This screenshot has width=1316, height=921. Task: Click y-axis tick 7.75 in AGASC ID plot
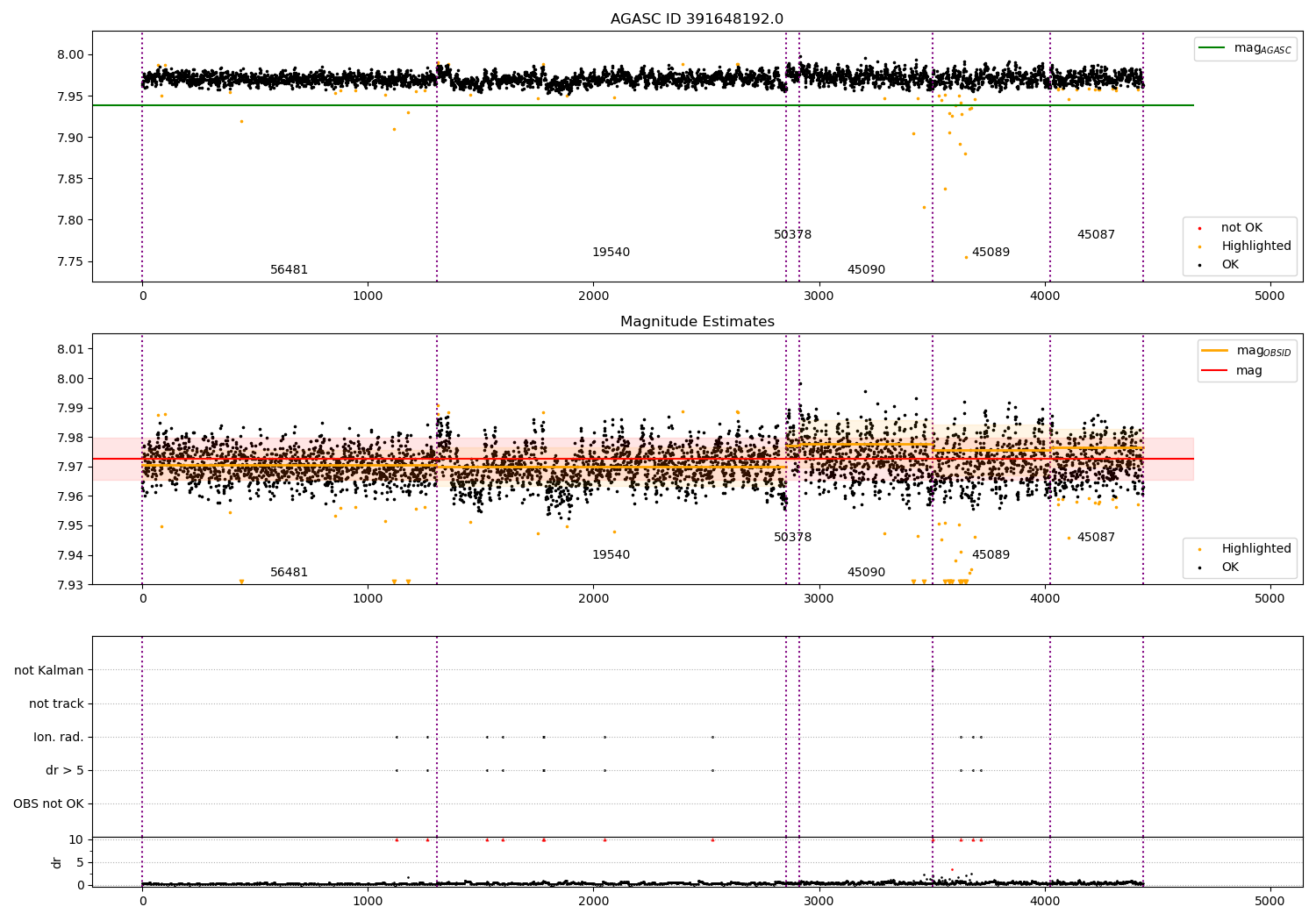pos(70,261)
